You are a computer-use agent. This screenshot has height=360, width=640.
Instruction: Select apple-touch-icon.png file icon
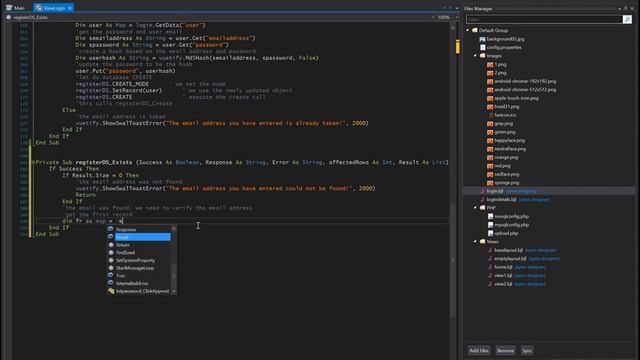(x=490, y=98)
